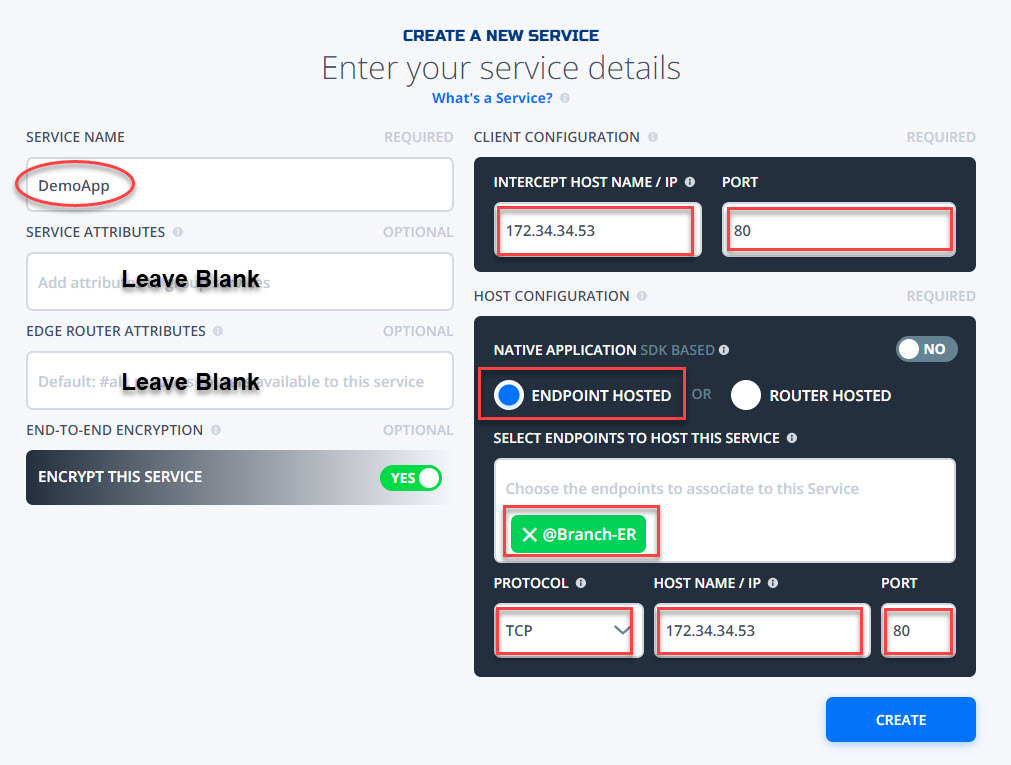Screen dimensions: 1011x765
Task: Toggle Native Application NO switch
Action: click(927, 349)
